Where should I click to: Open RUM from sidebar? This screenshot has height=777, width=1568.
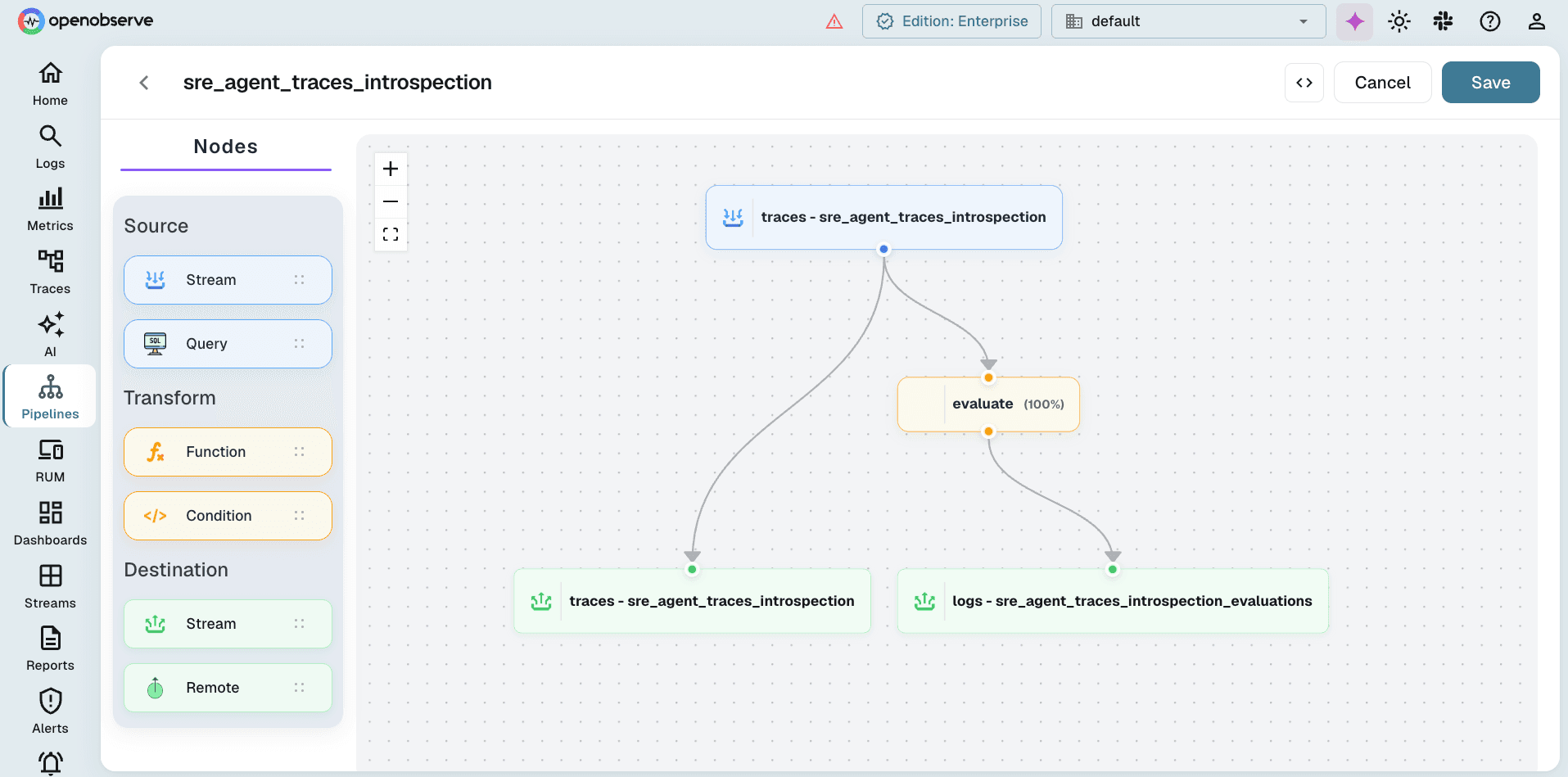tap(50, 461)
